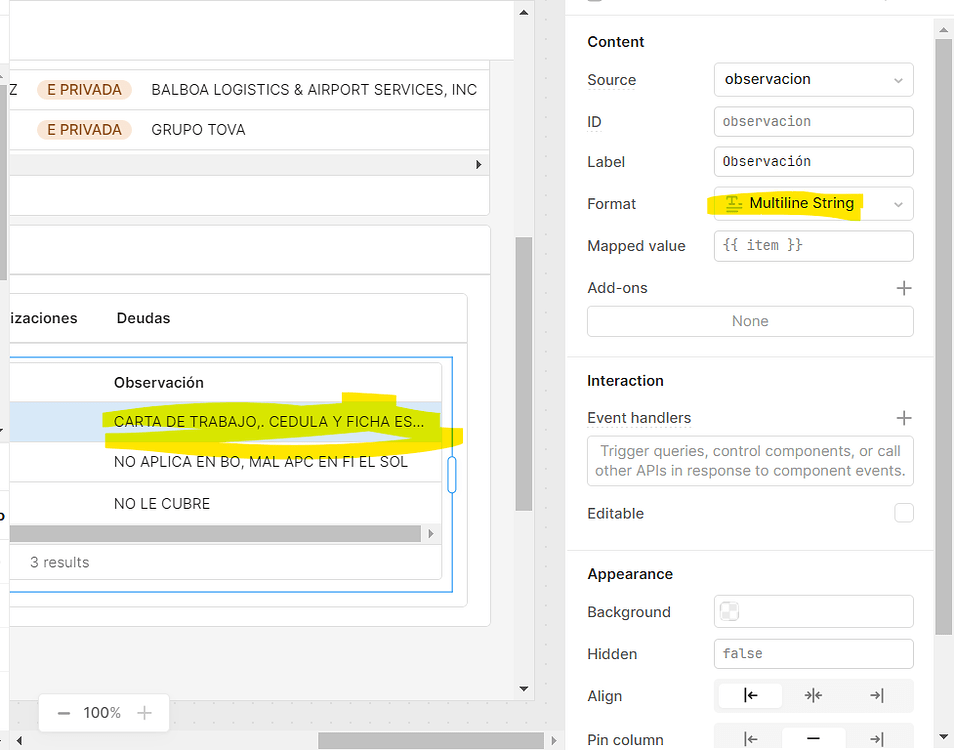Click the Background input field
The height and width of the screenshot is (750, 954).
(x=813, y=611)
